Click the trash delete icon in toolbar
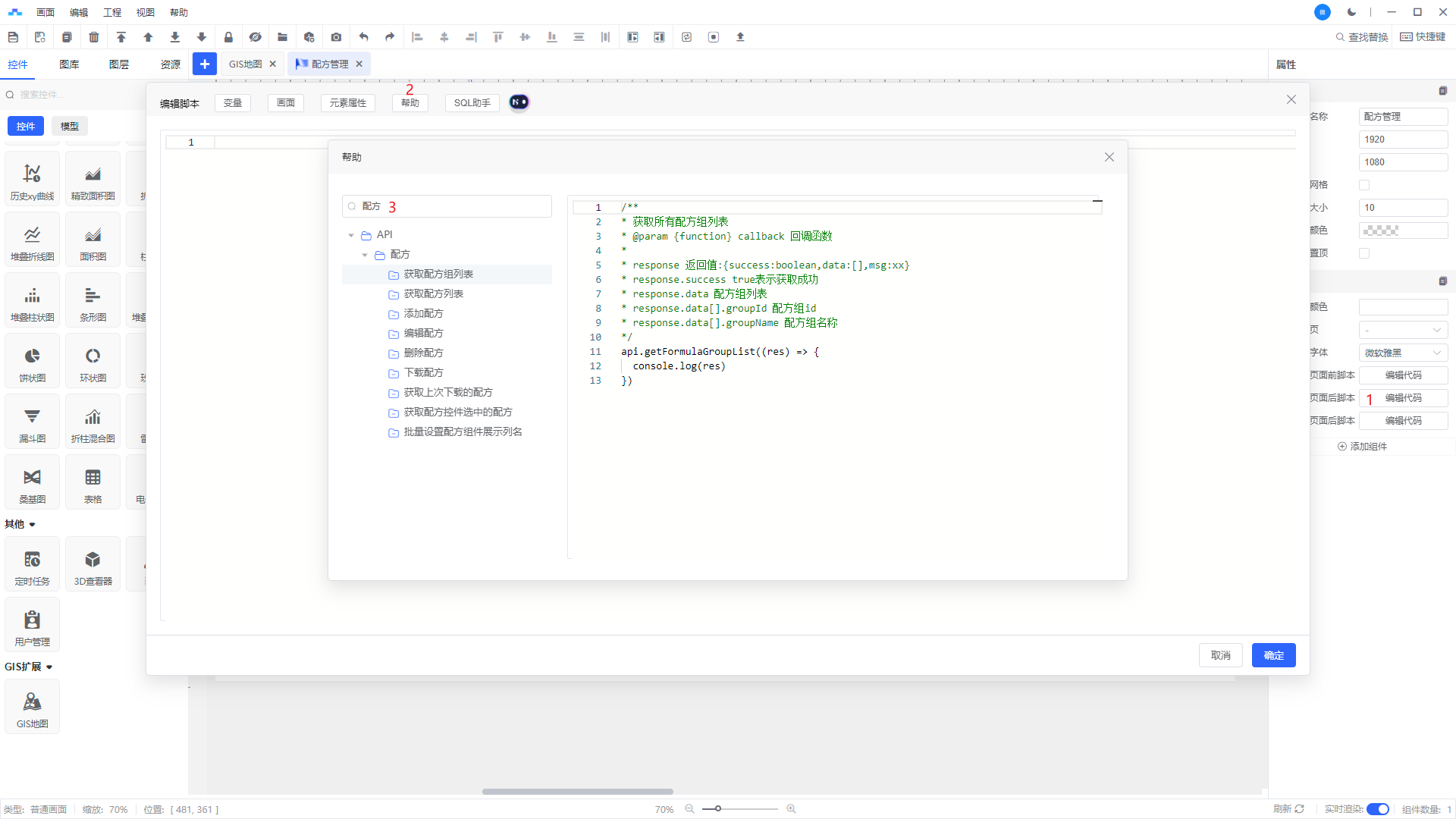Viewport: 1456px width, 819px height. 94,37
